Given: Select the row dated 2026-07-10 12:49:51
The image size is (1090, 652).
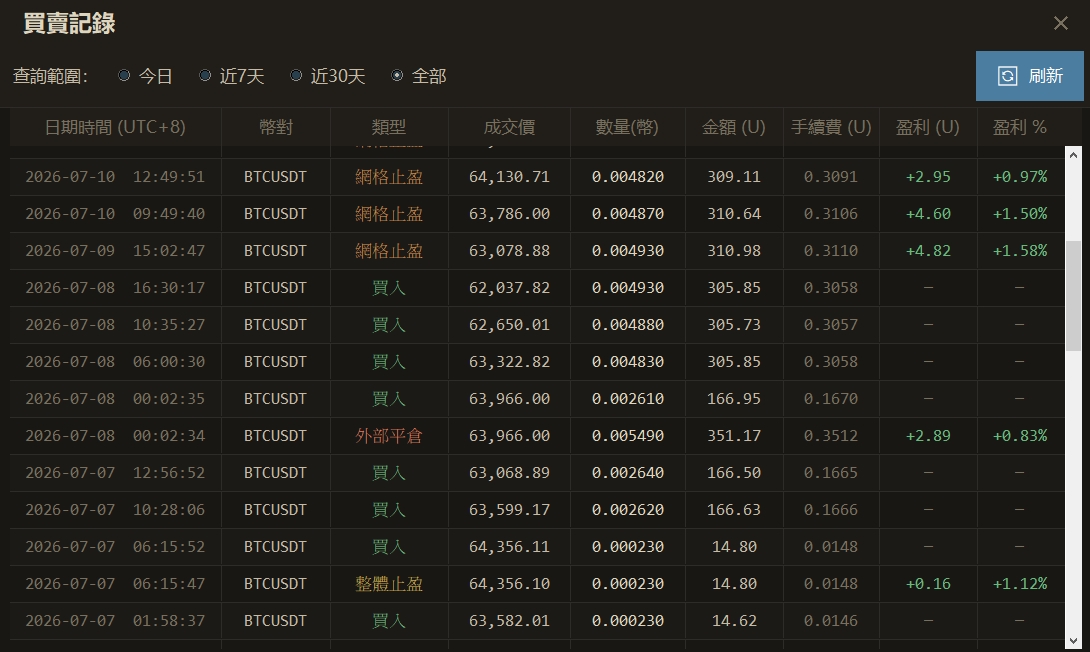Looking at the screenshot, I should [537, 177].
